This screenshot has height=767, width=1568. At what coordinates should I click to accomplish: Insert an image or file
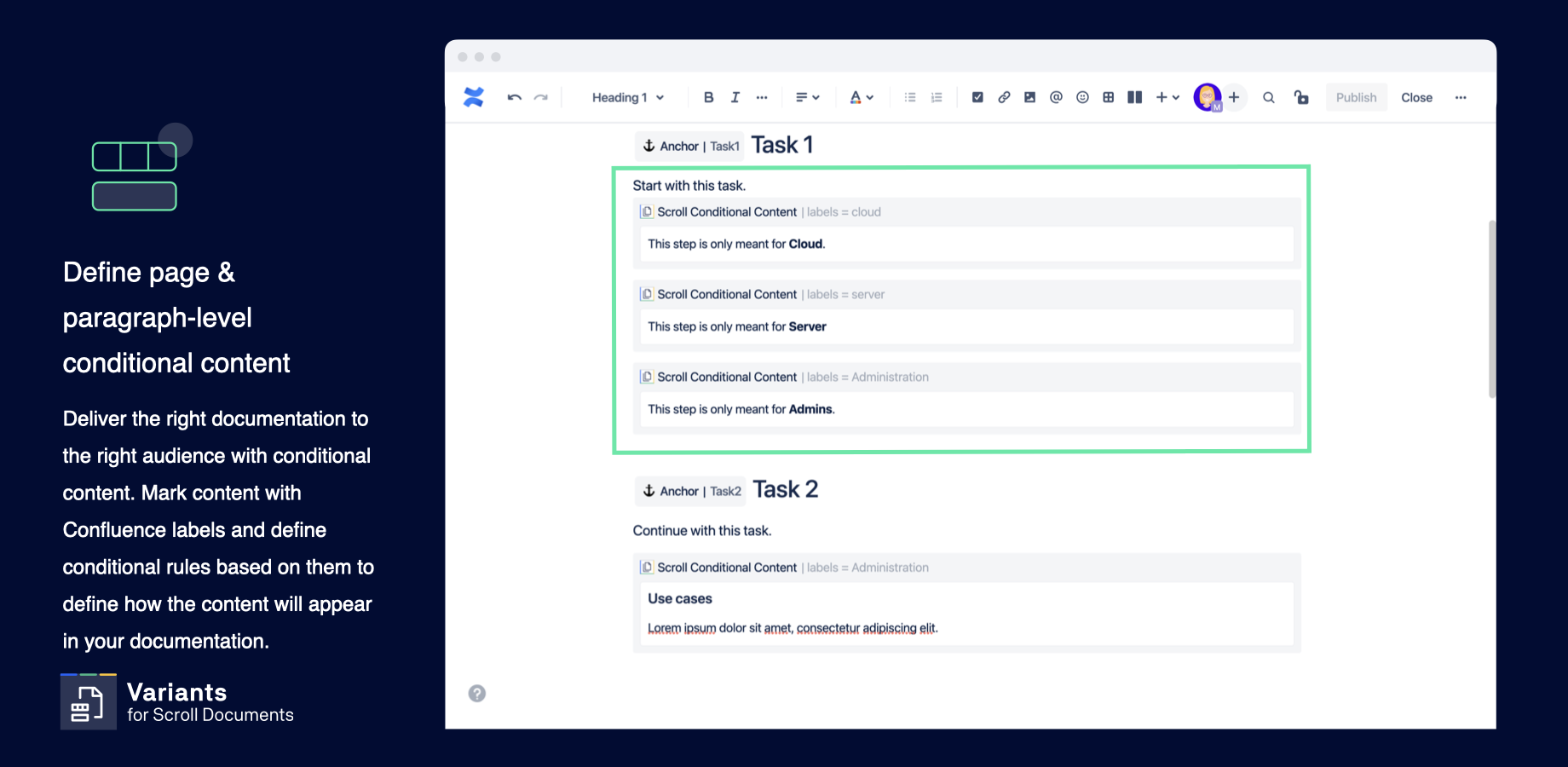1029,97
